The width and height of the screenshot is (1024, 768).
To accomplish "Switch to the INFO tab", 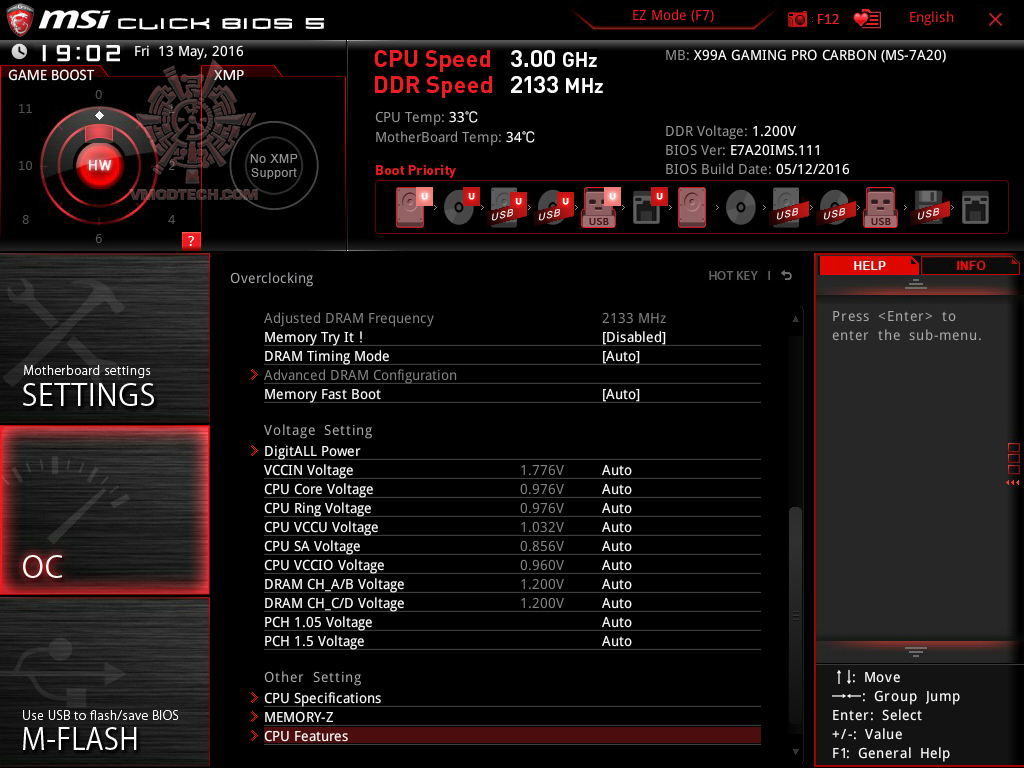I will click(x=970, y=265).
